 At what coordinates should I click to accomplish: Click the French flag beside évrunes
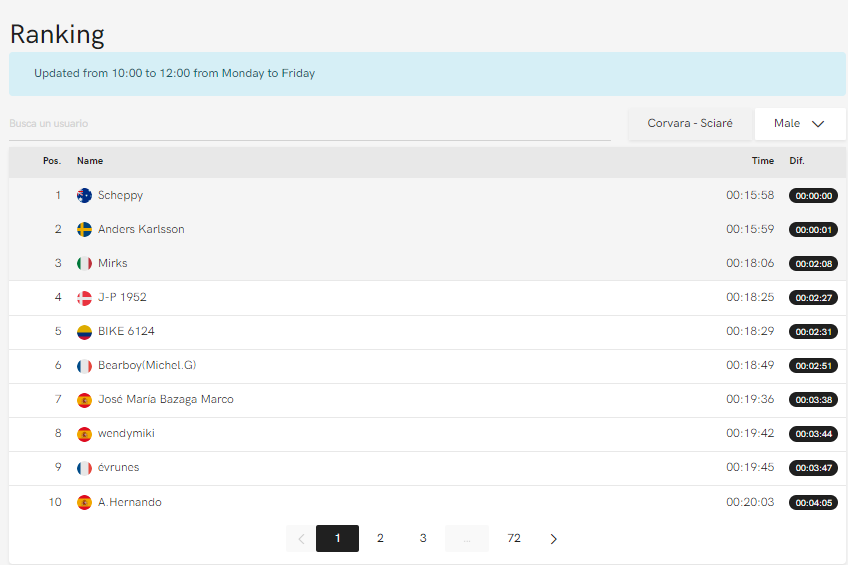(x=84, y=468)
